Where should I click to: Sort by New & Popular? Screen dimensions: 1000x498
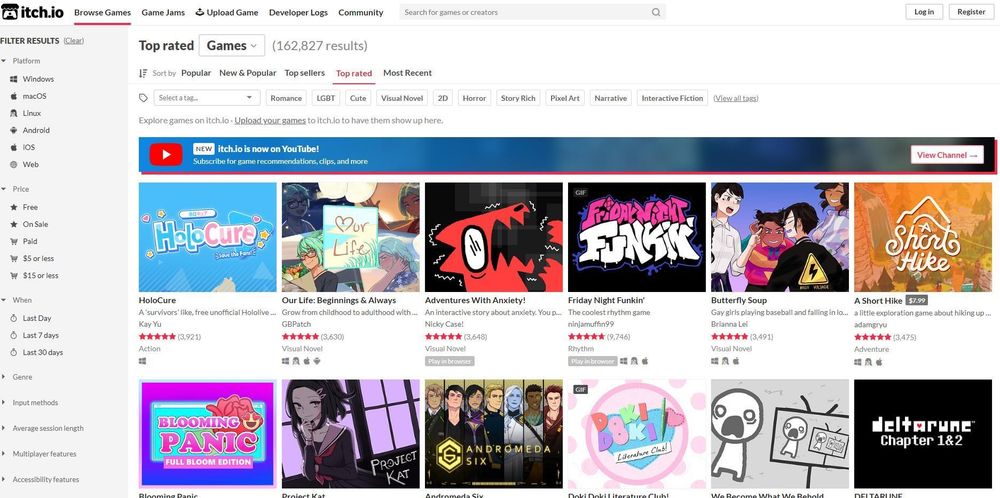coord(247,73)
